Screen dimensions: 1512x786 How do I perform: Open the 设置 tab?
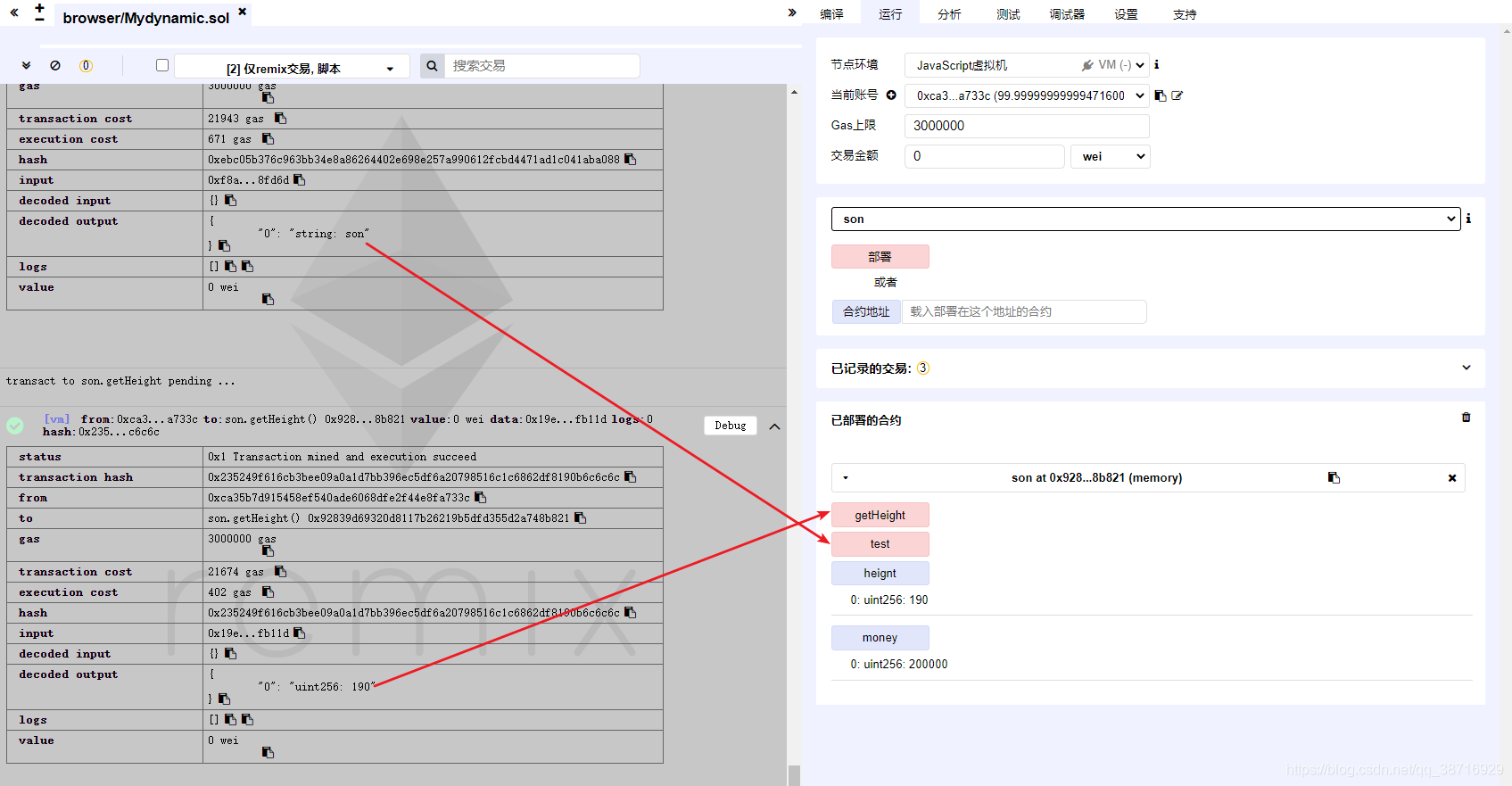pos(1126,13)
